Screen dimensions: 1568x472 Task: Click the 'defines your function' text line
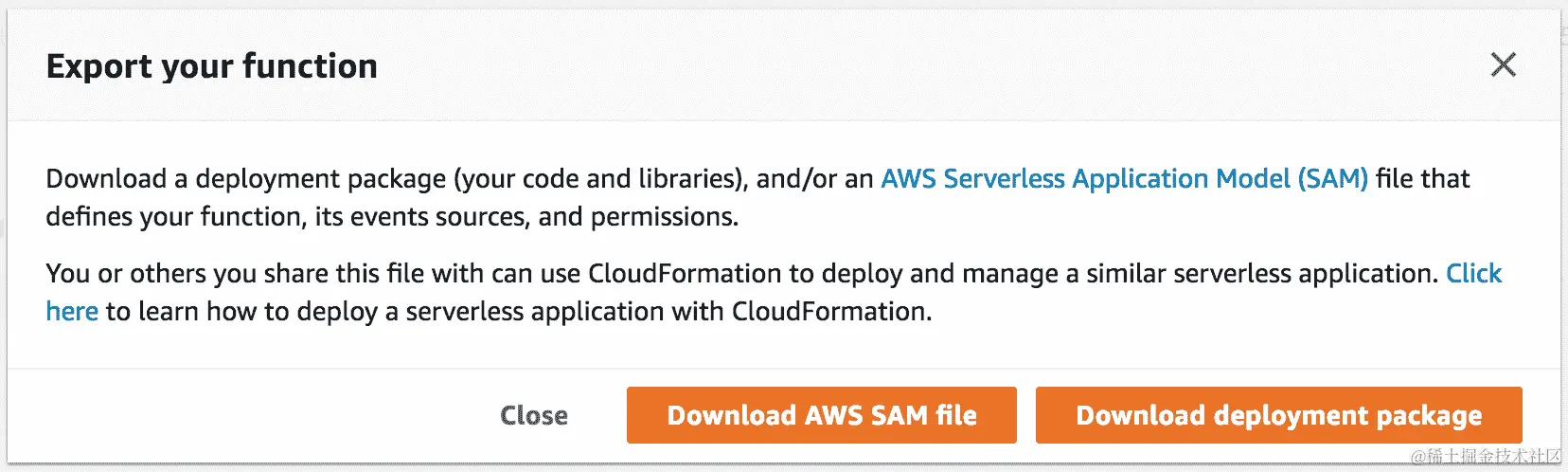coord(175,217)
